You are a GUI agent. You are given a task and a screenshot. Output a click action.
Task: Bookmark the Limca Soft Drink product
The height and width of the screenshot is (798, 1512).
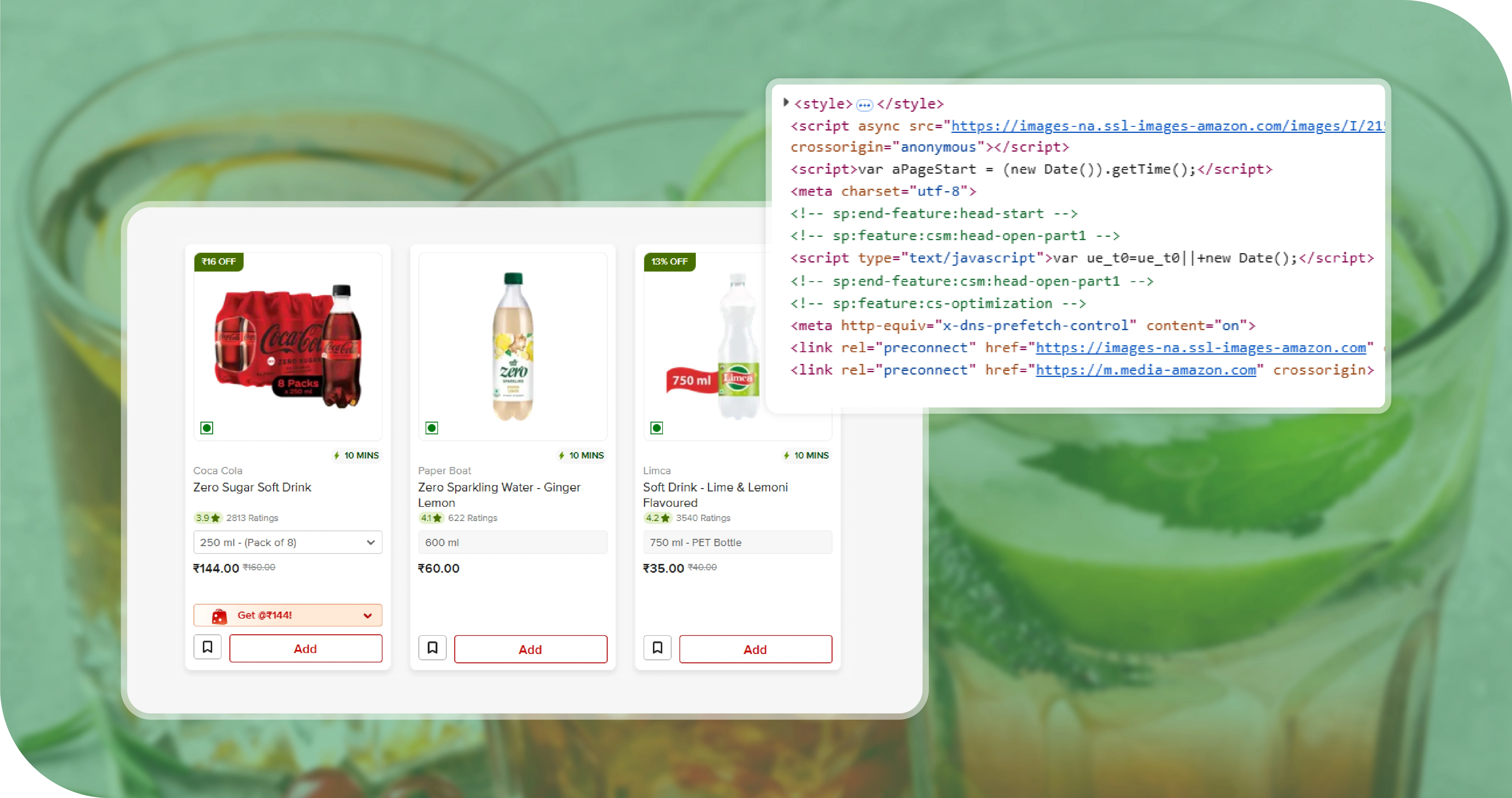point(657,648)
